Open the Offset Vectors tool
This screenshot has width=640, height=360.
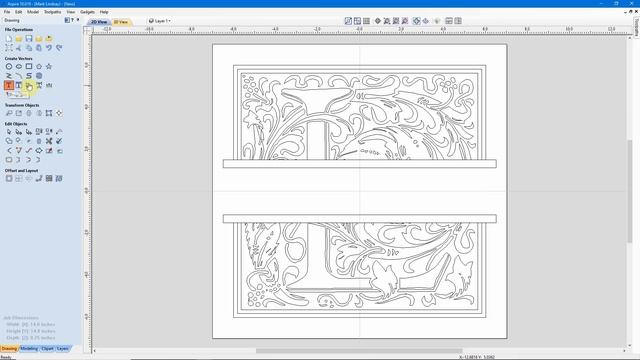(x=9, y=178)
